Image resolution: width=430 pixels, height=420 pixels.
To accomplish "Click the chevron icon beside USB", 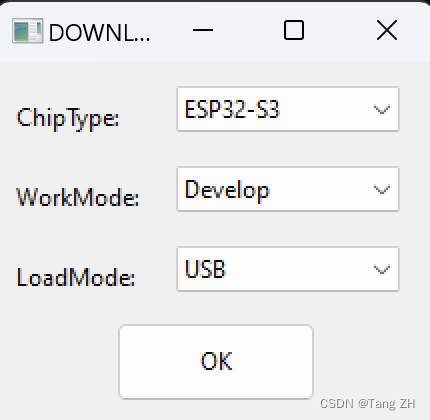I will [x=382, y=269].
